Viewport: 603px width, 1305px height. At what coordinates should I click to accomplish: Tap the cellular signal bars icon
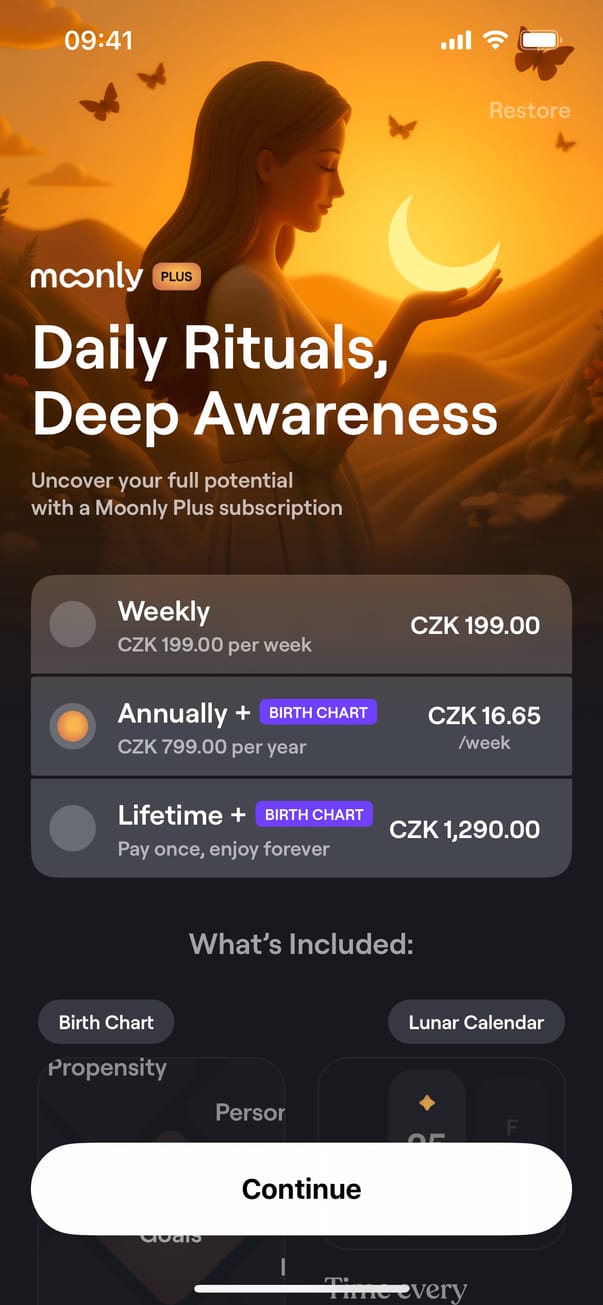pyautogui.click(x=455, y=41)
